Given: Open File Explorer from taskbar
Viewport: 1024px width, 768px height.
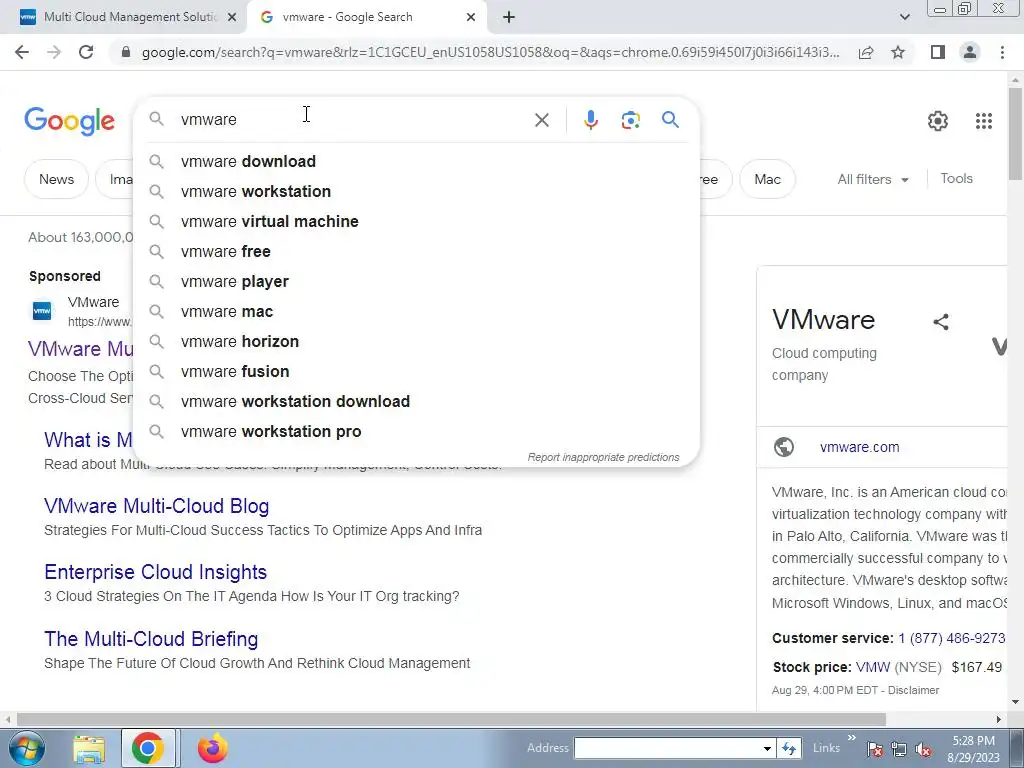Looking at the screenshot, I should click(x=89, y=748).
